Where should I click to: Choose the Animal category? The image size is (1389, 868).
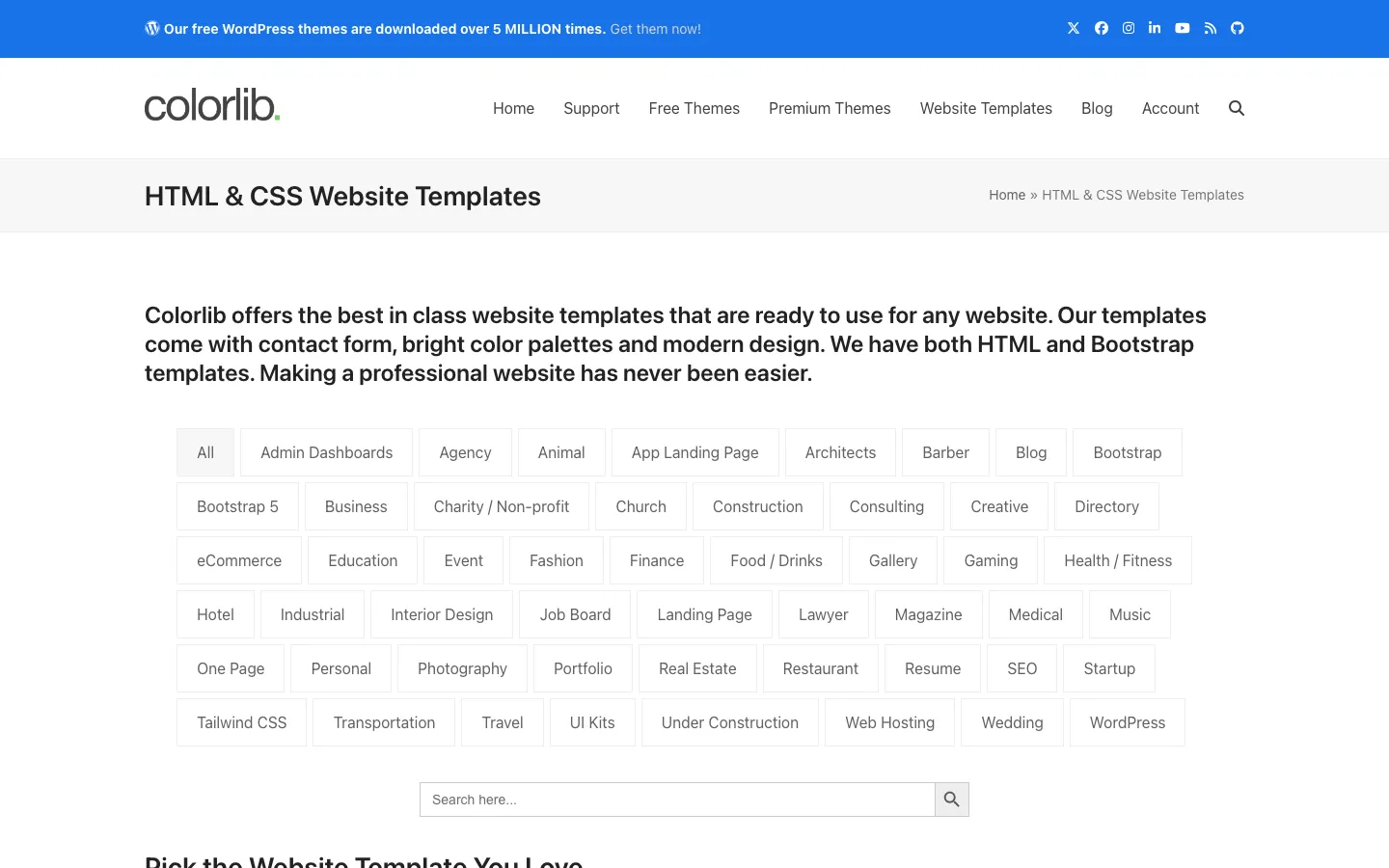click(561, 452)
